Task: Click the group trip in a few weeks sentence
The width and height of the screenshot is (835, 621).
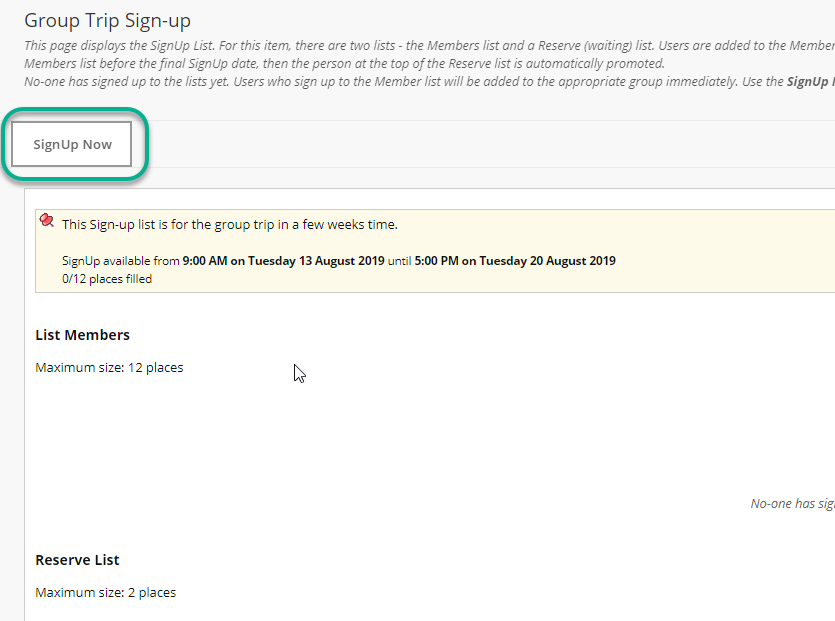Action: 230,225
